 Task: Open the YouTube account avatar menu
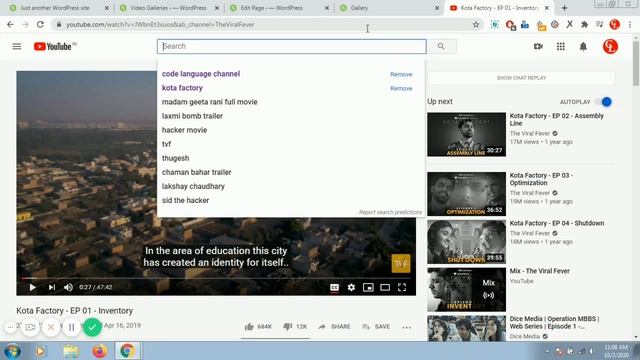point(610,47)
